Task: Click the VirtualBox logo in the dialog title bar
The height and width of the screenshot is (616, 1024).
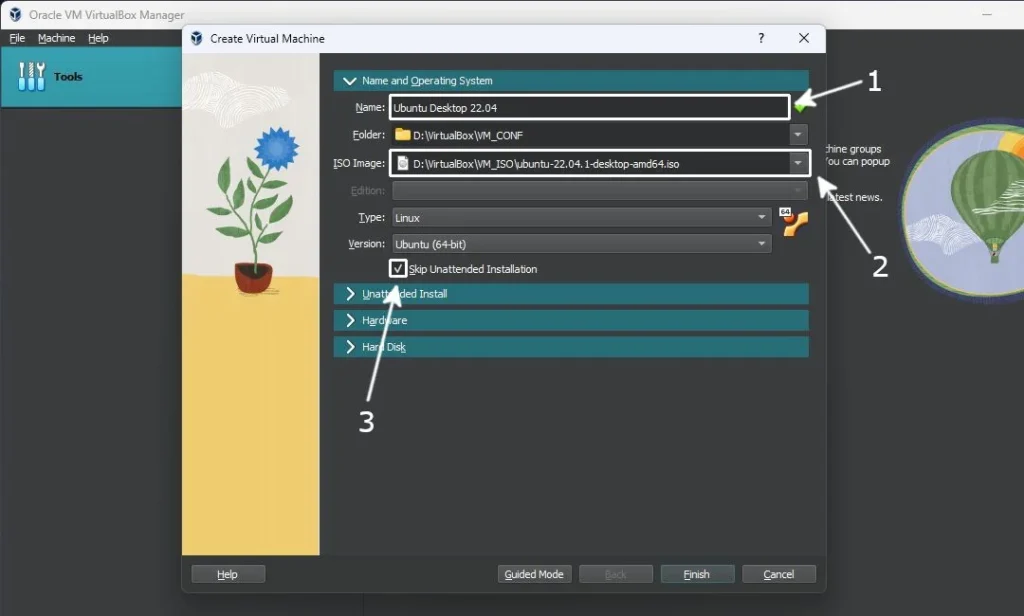Action: click(x=196, y=39)
